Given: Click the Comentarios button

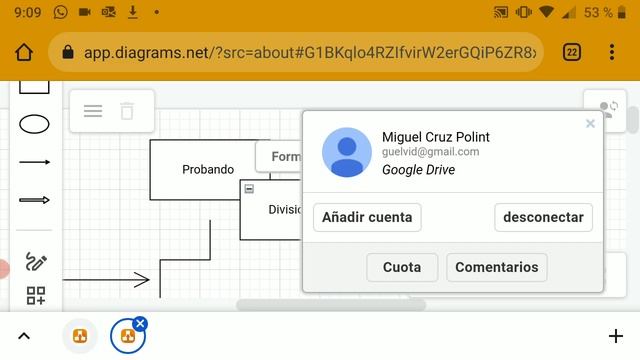Looking at the screenshot, I should (497, 267).
